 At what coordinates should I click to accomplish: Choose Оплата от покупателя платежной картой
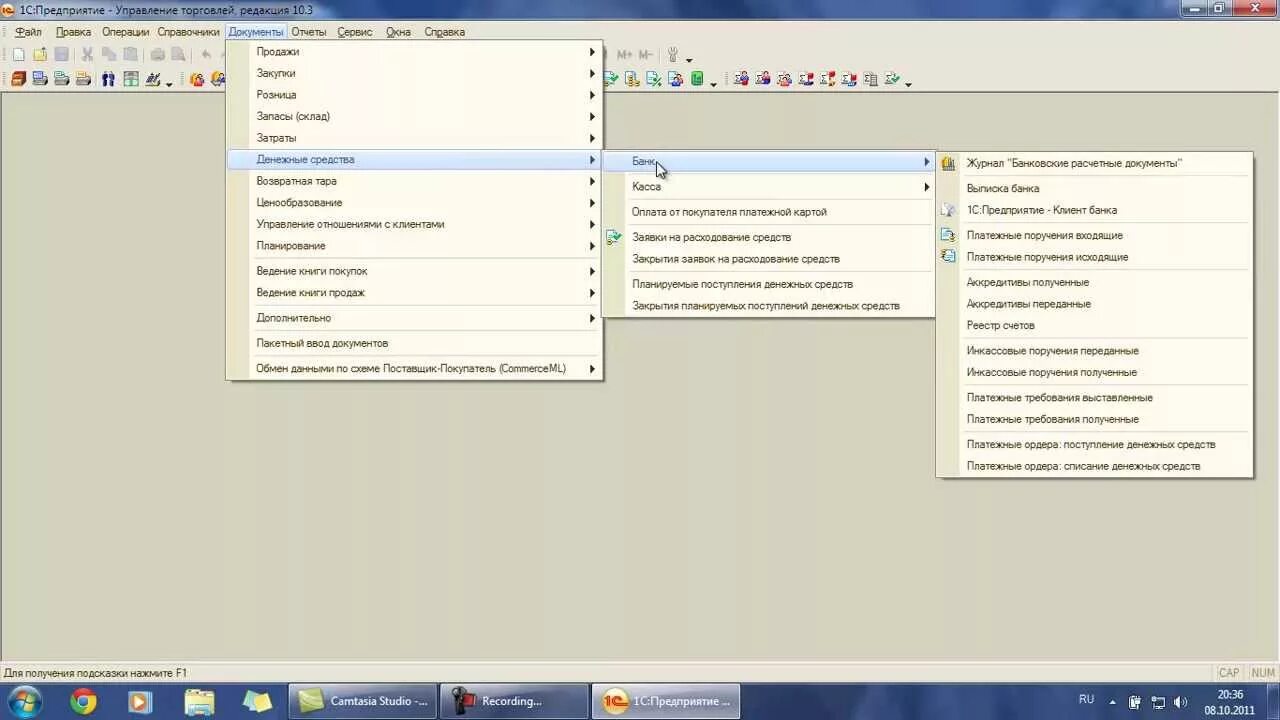click(x=768, y=212)
